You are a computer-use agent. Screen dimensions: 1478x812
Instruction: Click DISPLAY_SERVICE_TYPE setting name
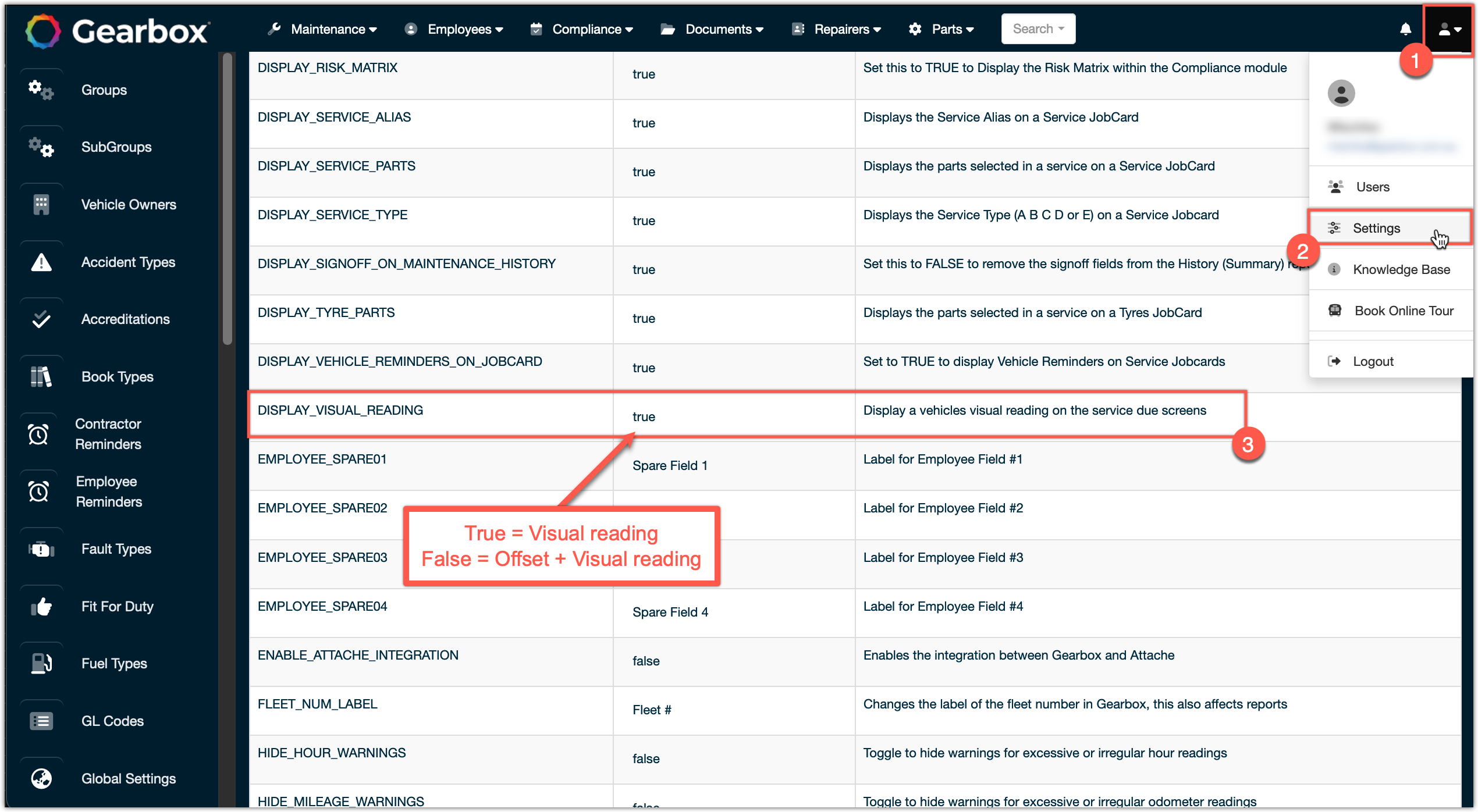coord(332,215)
